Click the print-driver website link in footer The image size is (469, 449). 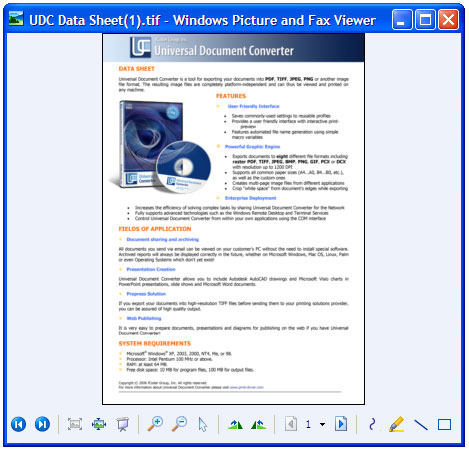click(x=247, y=387)
